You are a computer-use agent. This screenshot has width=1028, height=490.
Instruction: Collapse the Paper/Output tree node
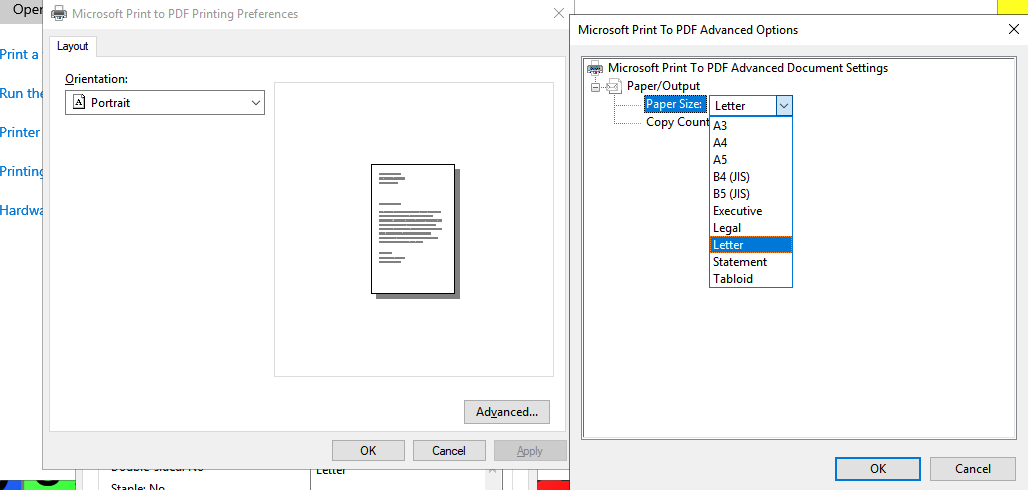coord(595,87)
